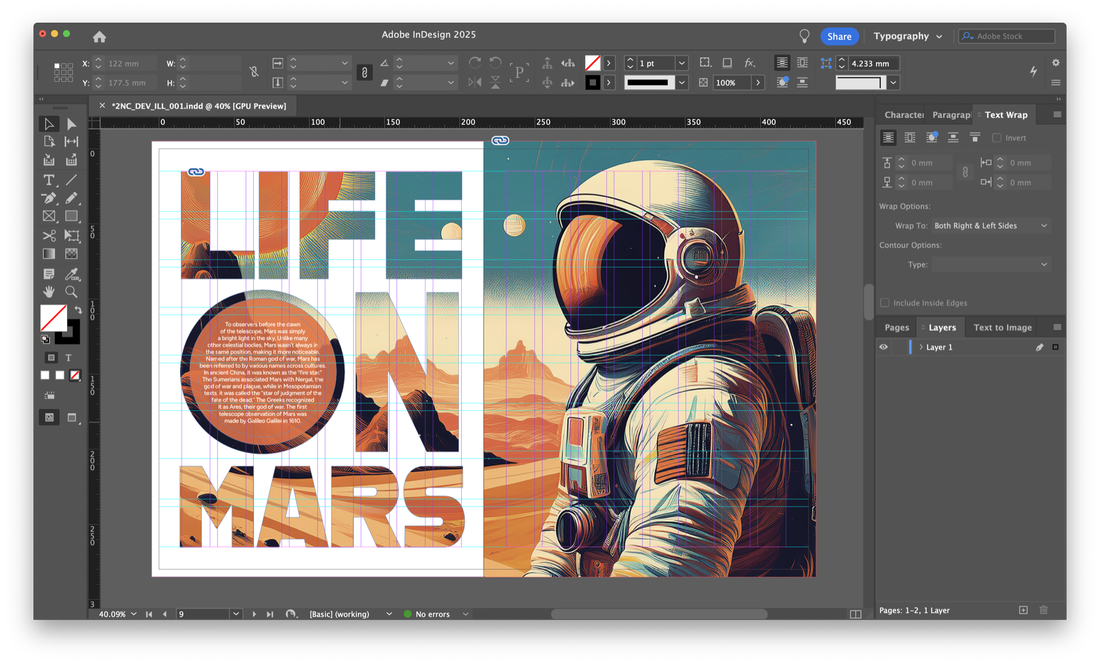Open the Contour Options Type dropdown
The width and height of the screenshot is (1100, 664).
991,264
